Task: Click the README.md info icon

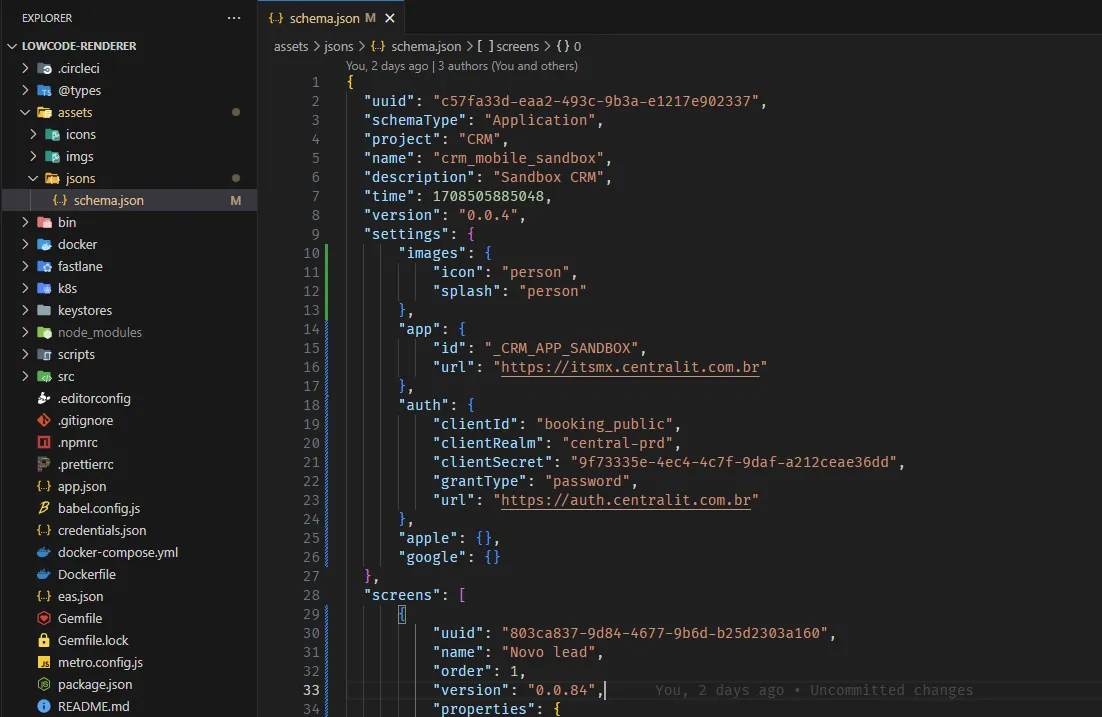Action: pyautogui.click(x=44, y=706)
